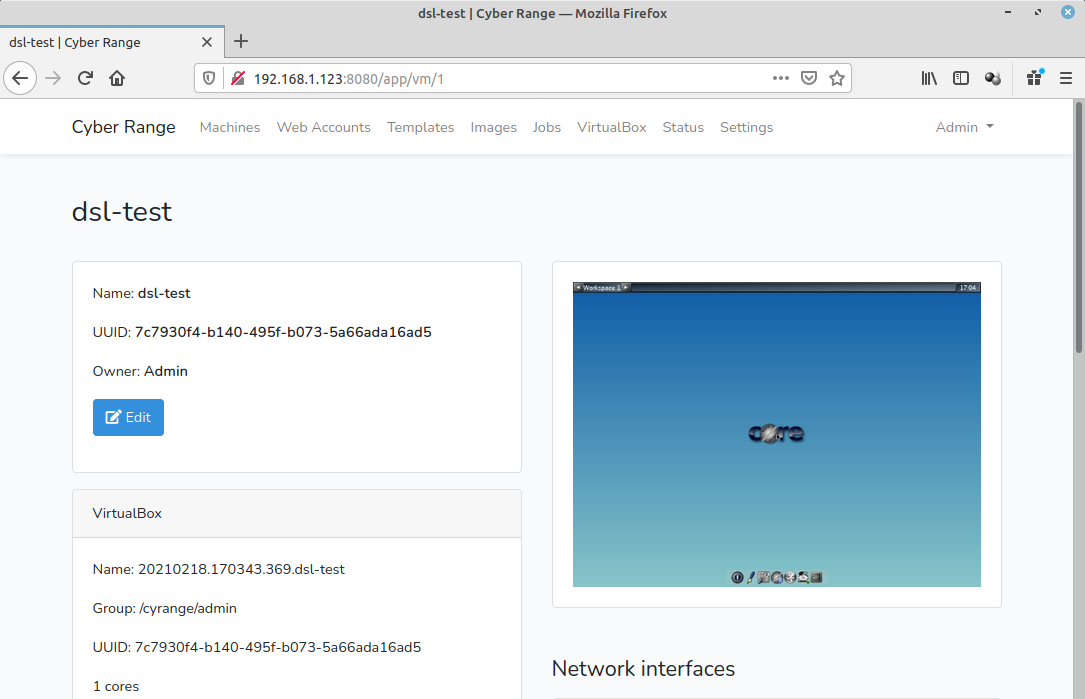Image resolution: width=1085 pixels, height=699 pixels.
Task: Reload the current page
Action: (x=85, y=78)
